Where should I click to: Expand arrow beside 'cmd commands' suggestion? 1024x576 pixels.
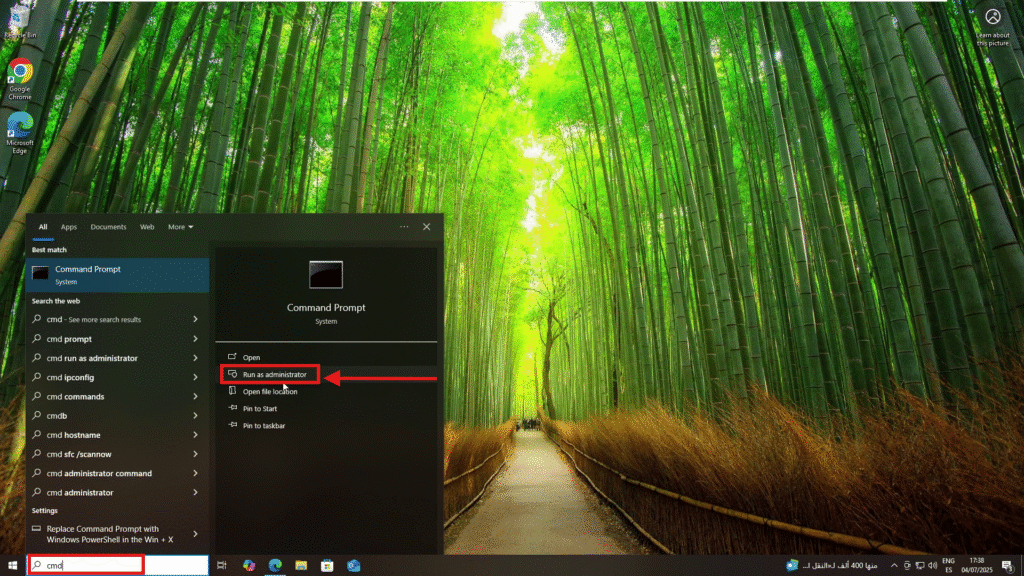tap(195, 396)
